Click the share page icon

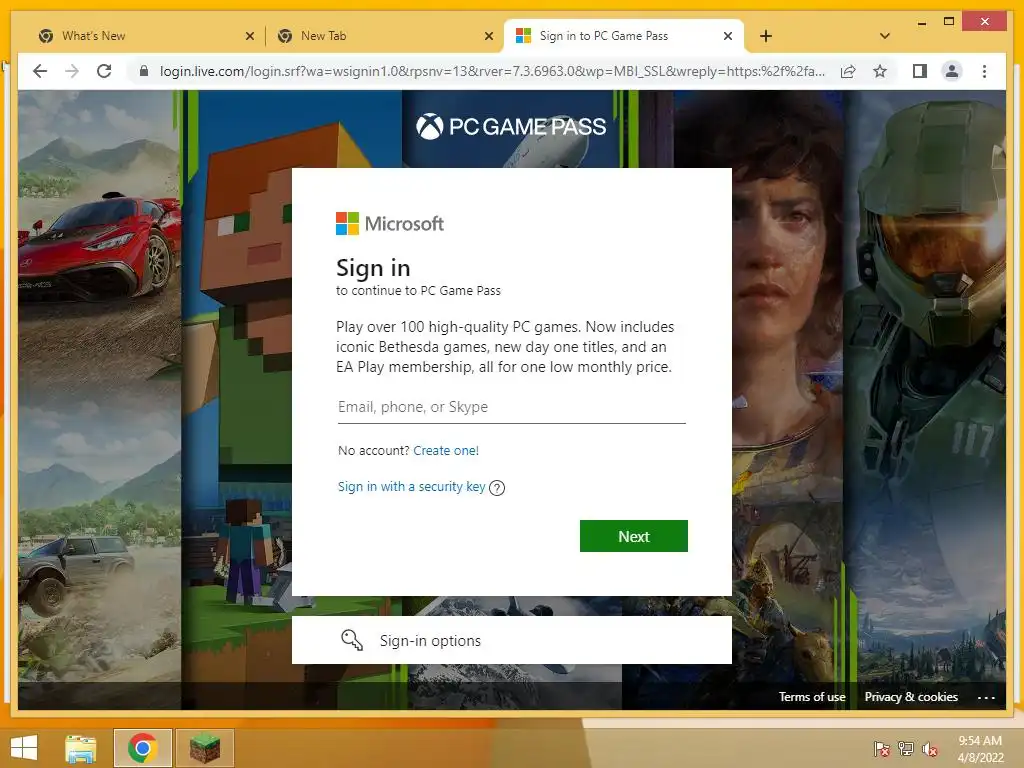click(848, 71)
